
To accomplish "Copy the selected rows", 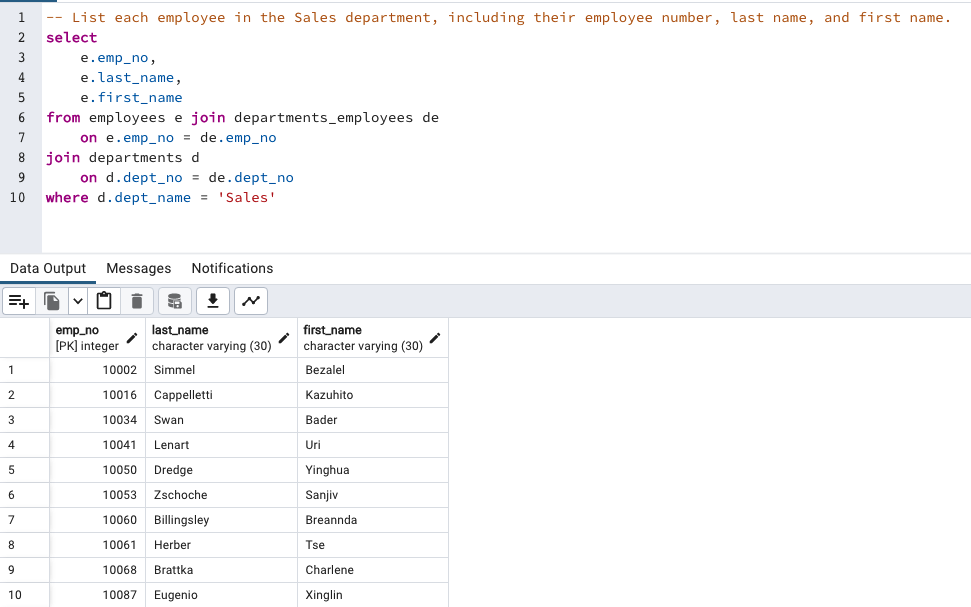I will (x=51, y=300).
